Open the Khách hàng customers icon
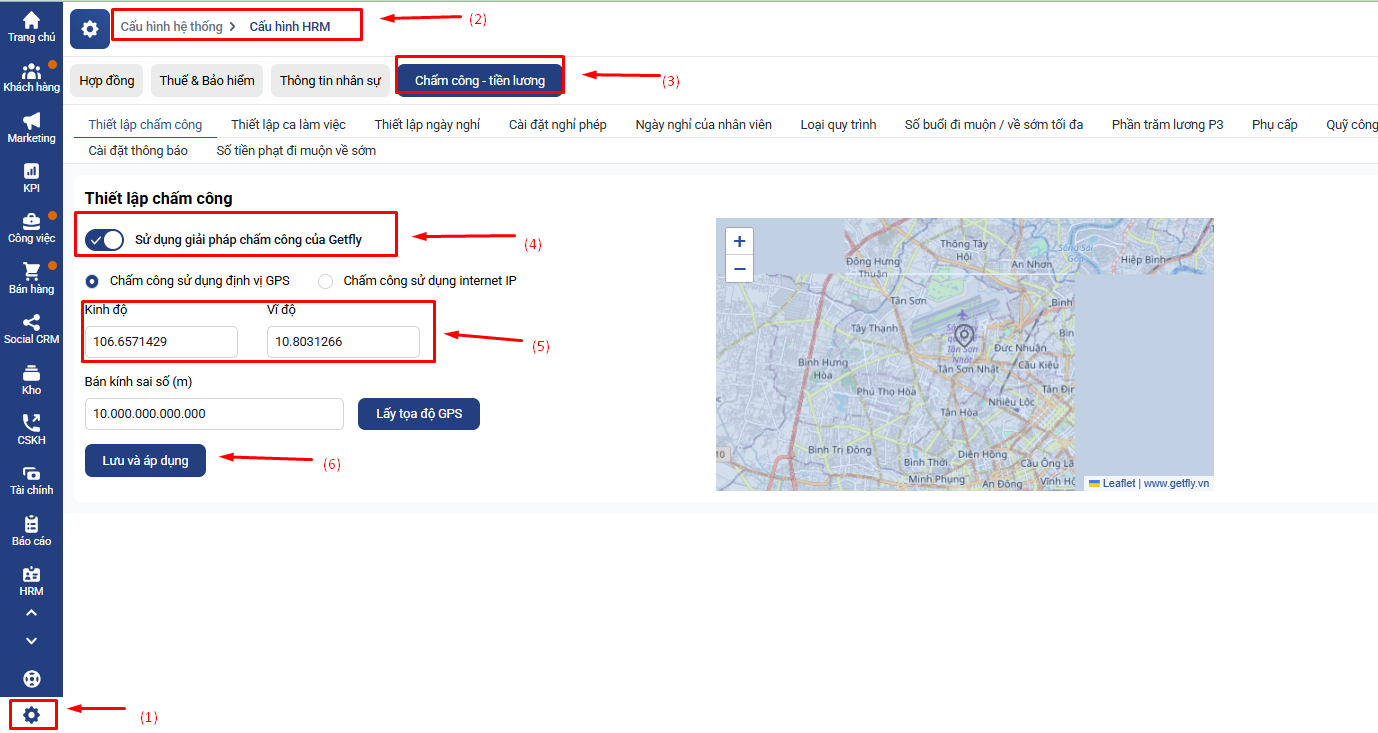The width and height of the screenshot is (1378, 733). click(x=31, y=71)
